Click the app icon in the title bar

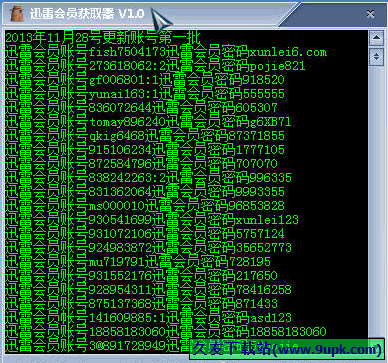[16, 14]
